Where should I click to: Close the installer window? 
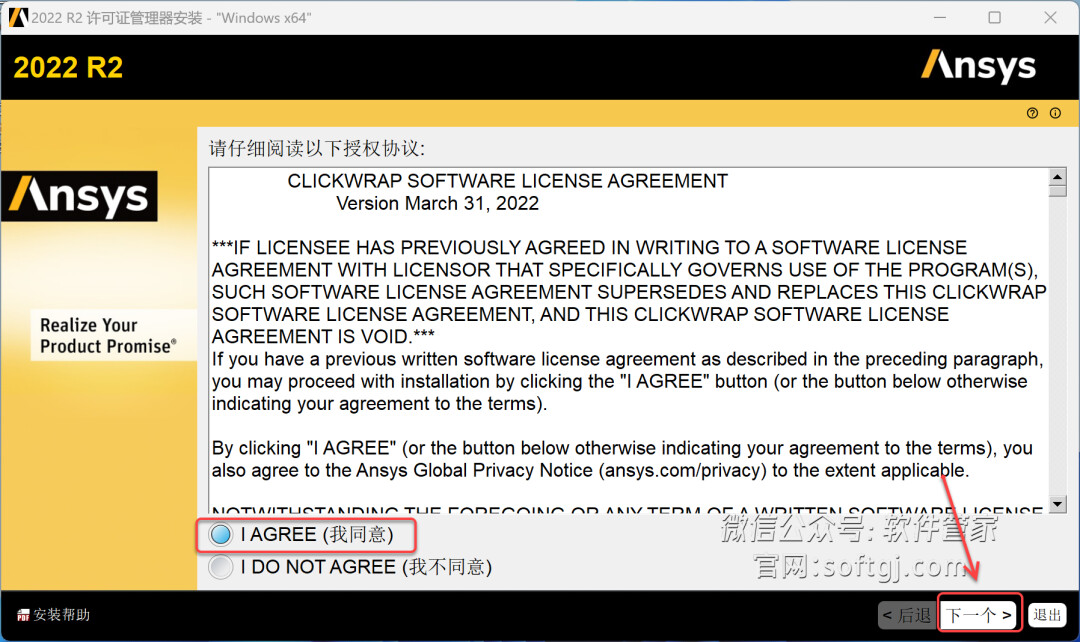[x=1050, y=17]
